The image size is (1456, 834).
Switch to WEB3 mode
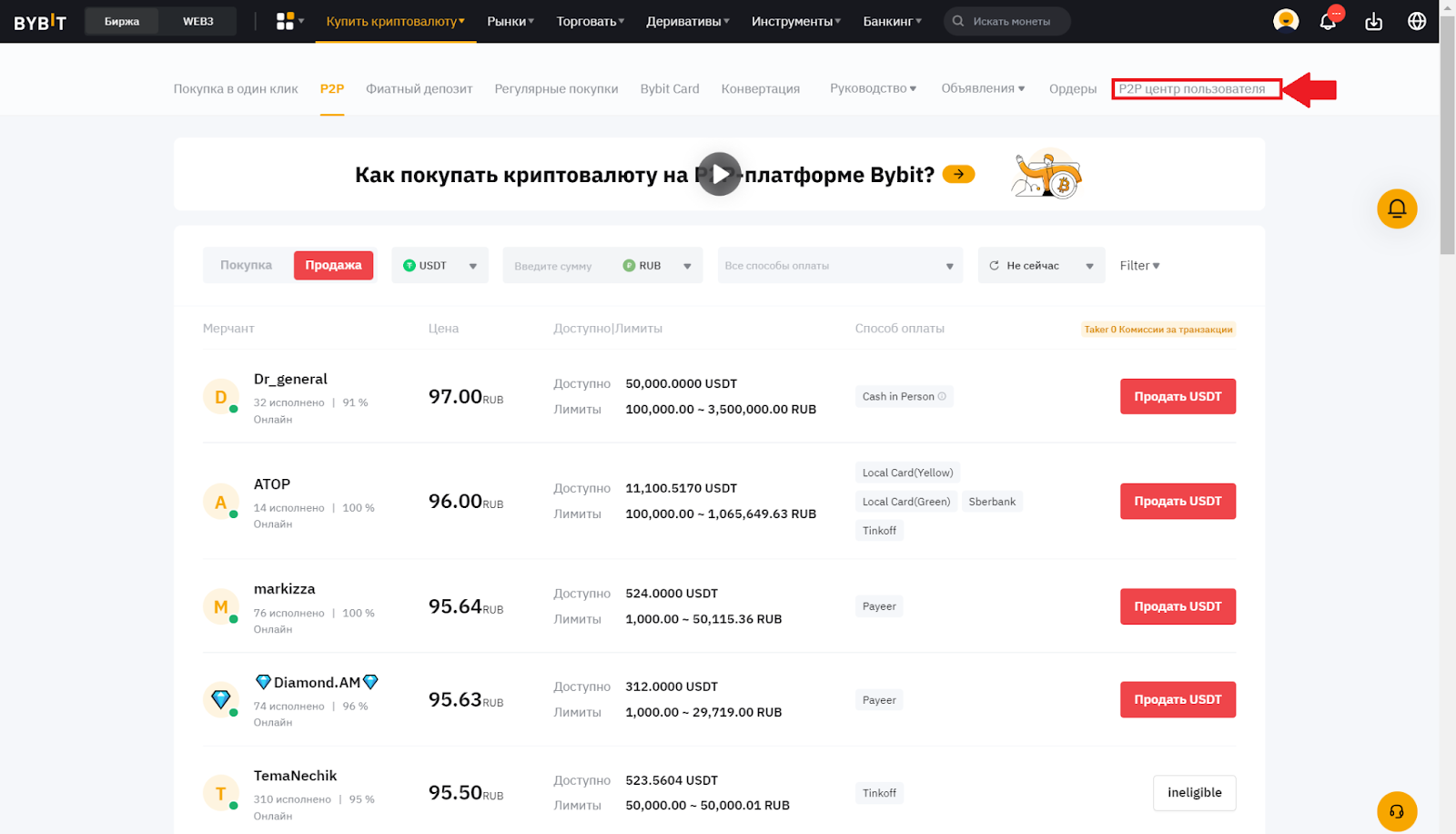point(198,21)
